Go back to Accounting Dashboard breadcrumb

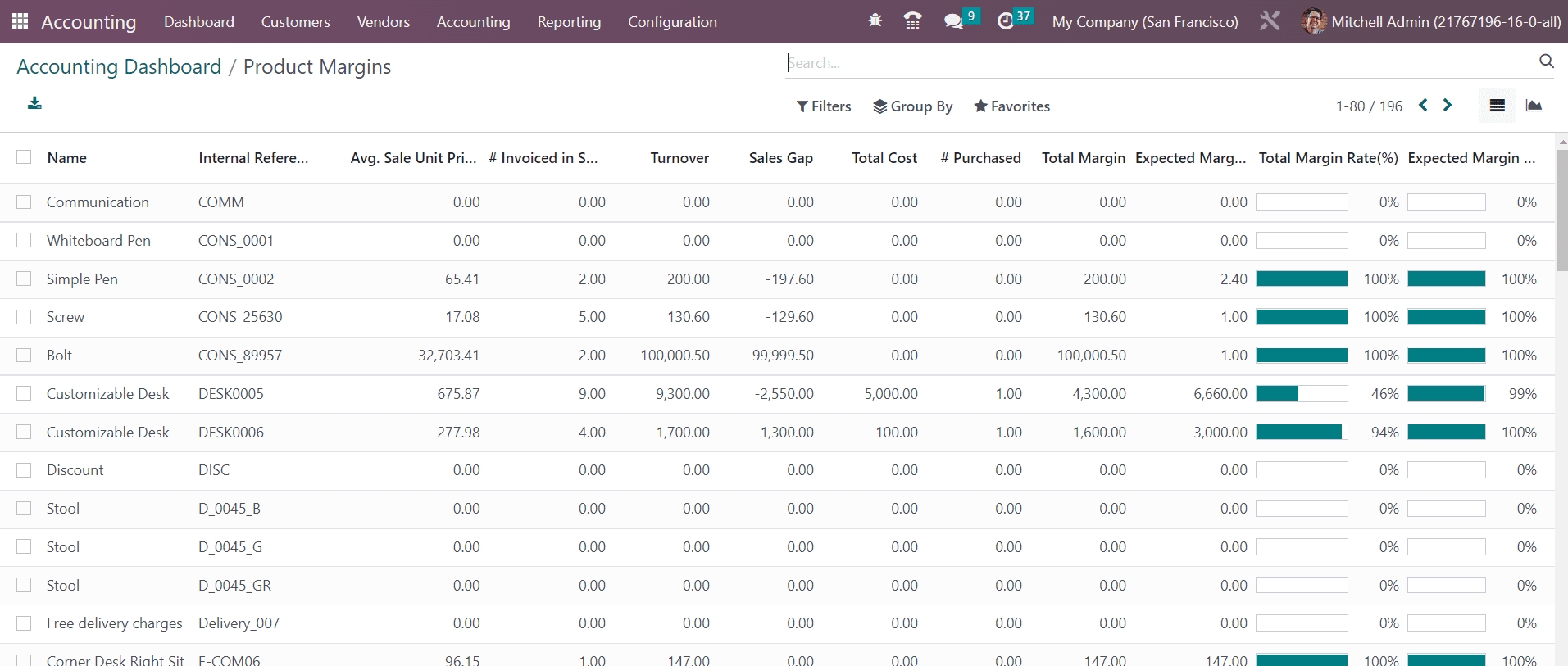[x=119, y=66]
